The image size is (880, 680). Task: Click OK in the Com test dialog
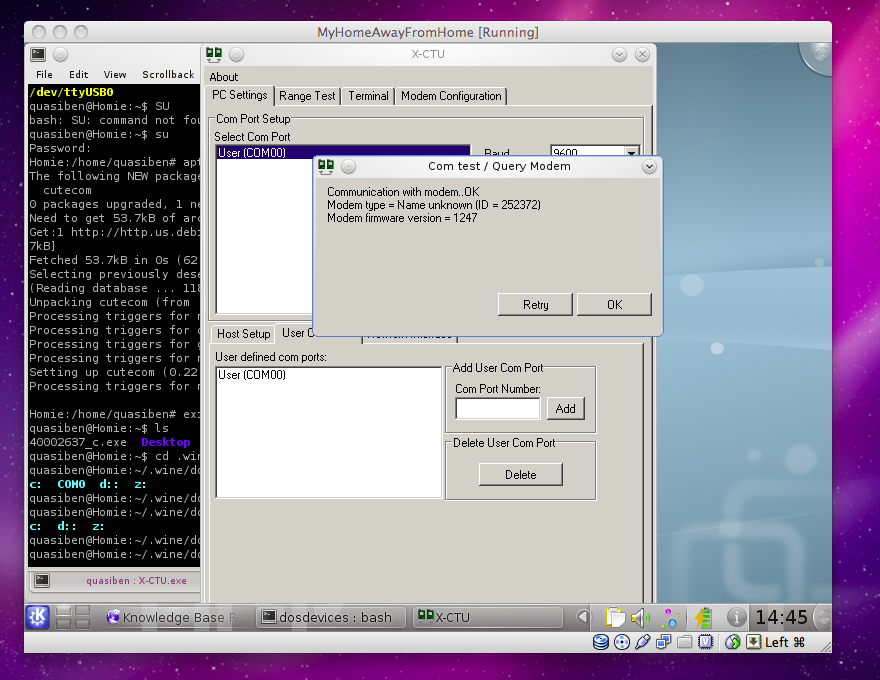click(x=615, y=305)
